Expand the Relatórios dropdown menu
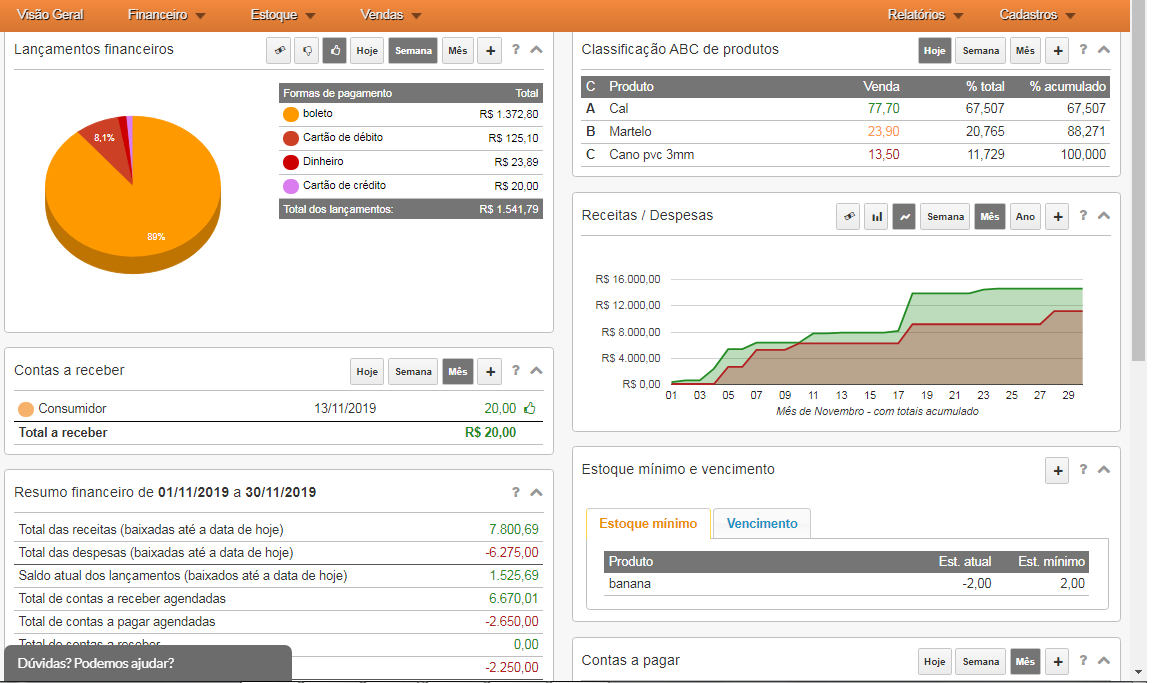 (925, 15)
